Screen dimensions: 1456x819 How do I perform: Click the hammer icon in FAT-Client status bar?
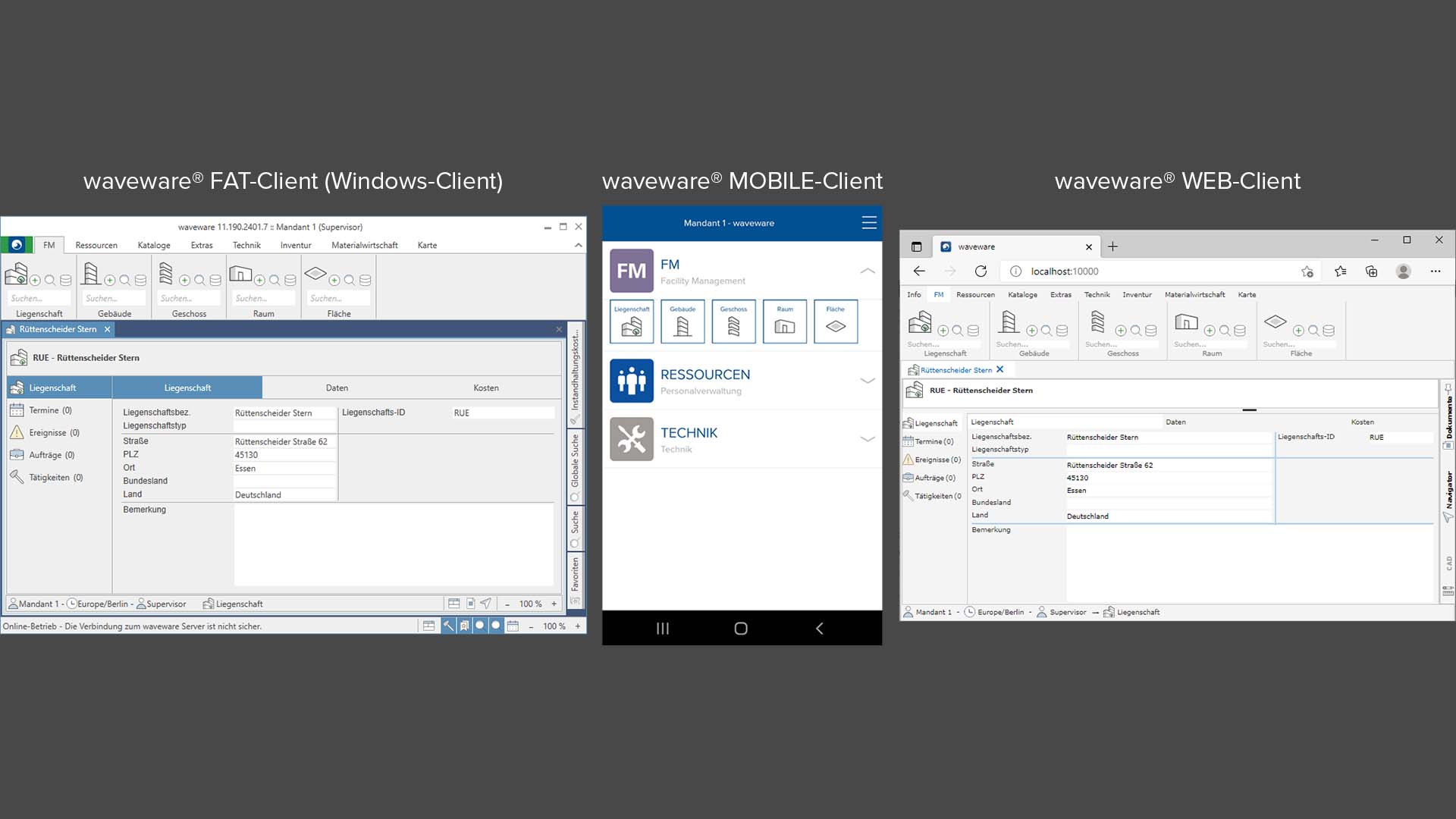pyautogui.click(x=448, y=626)
